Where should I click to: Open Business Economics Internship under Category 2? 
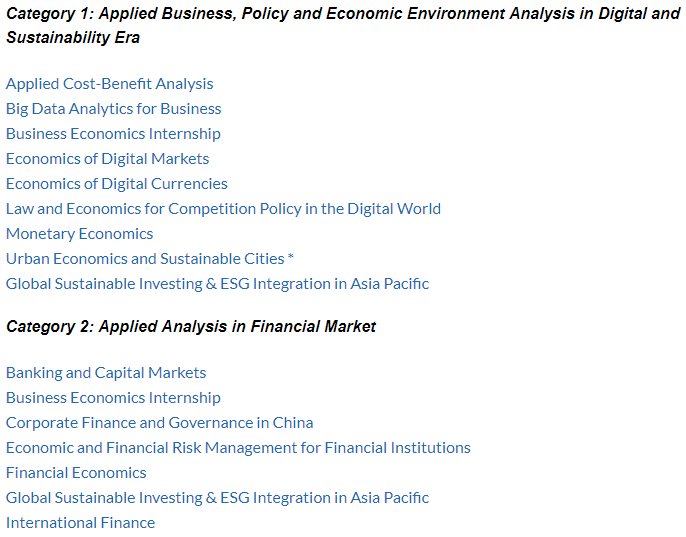[113, 397]
